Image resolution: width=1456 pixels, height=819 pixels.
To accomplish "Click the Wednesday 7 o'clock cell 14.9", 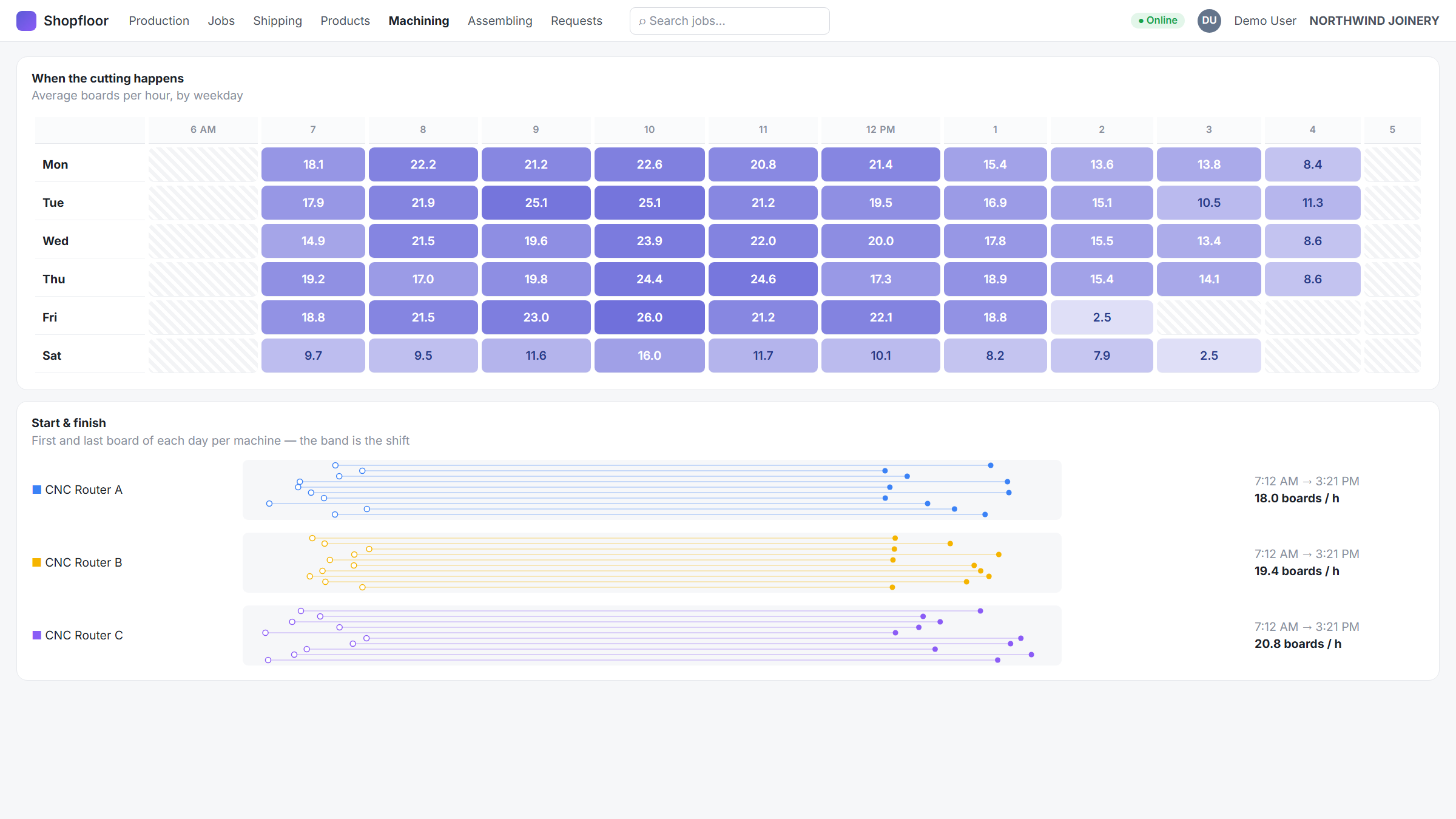I will (x=313, y=241).
